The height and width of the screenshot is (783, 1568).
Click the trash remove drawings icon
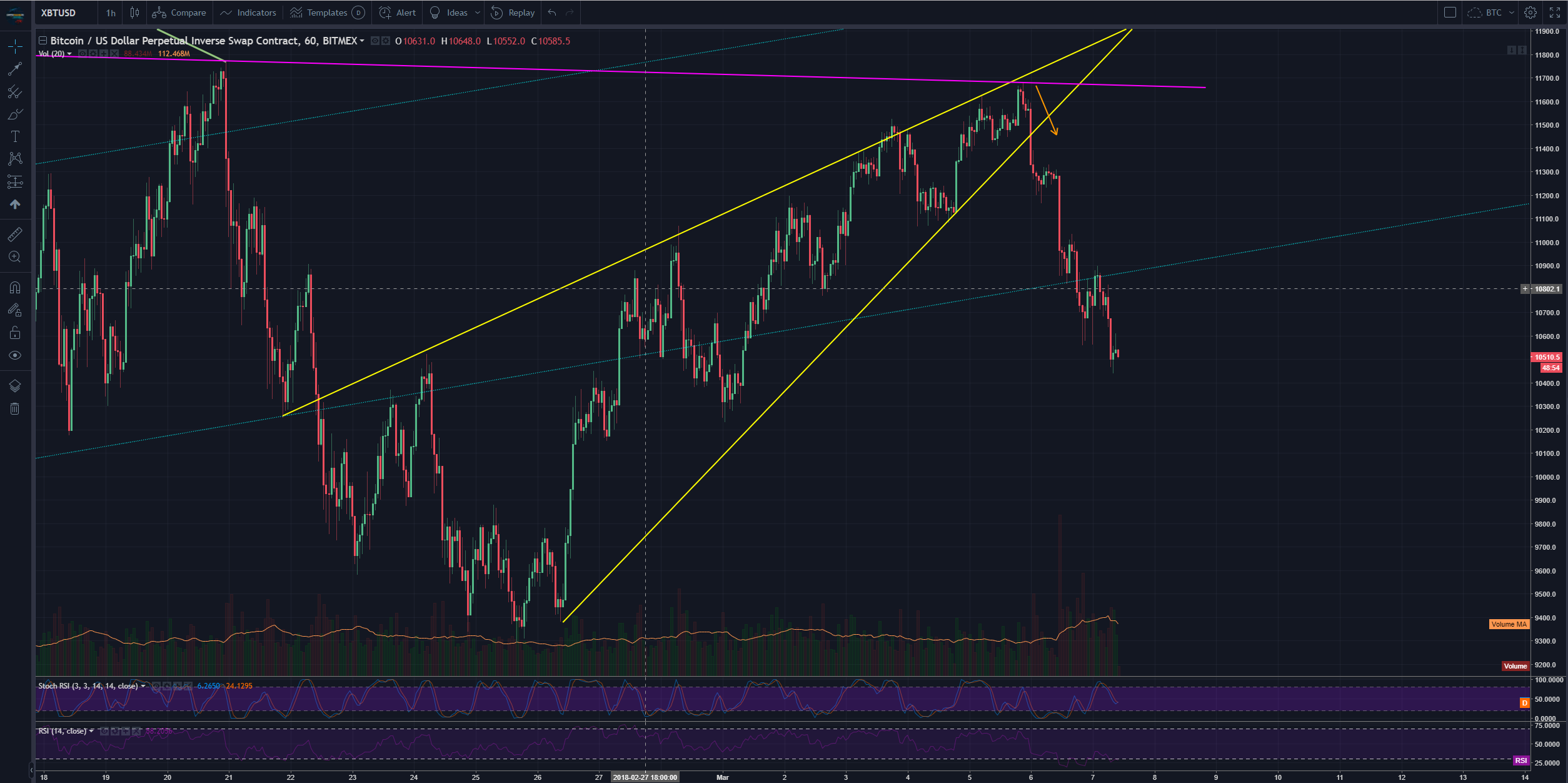pyautogui.click(x=15, y=409)
